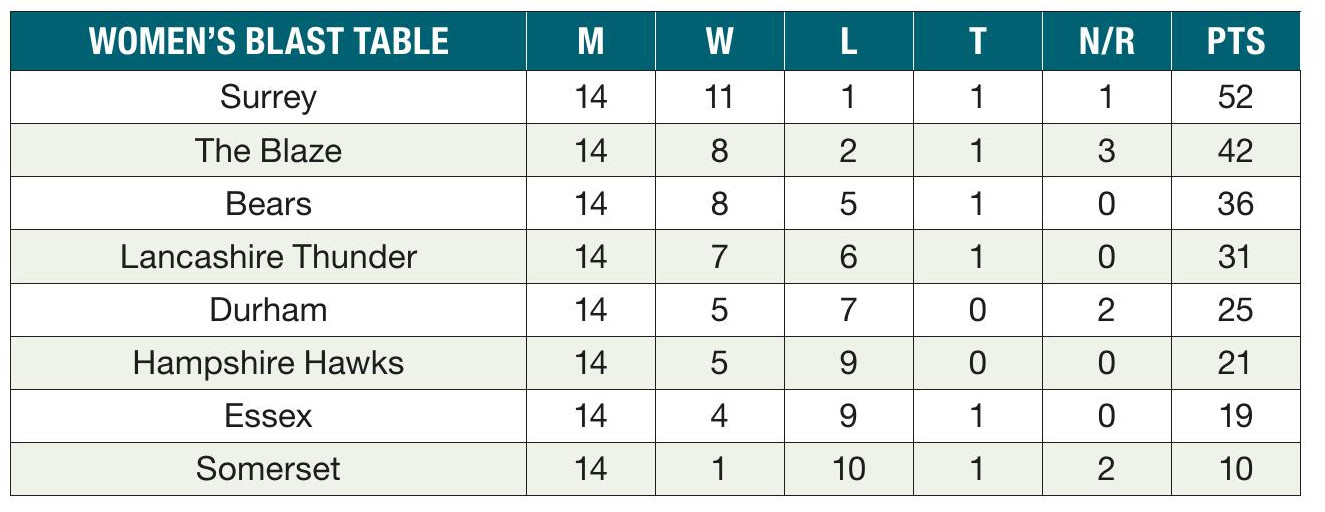Select the W column header
The width and height of the screenshot is (1325, 512).
719,42
